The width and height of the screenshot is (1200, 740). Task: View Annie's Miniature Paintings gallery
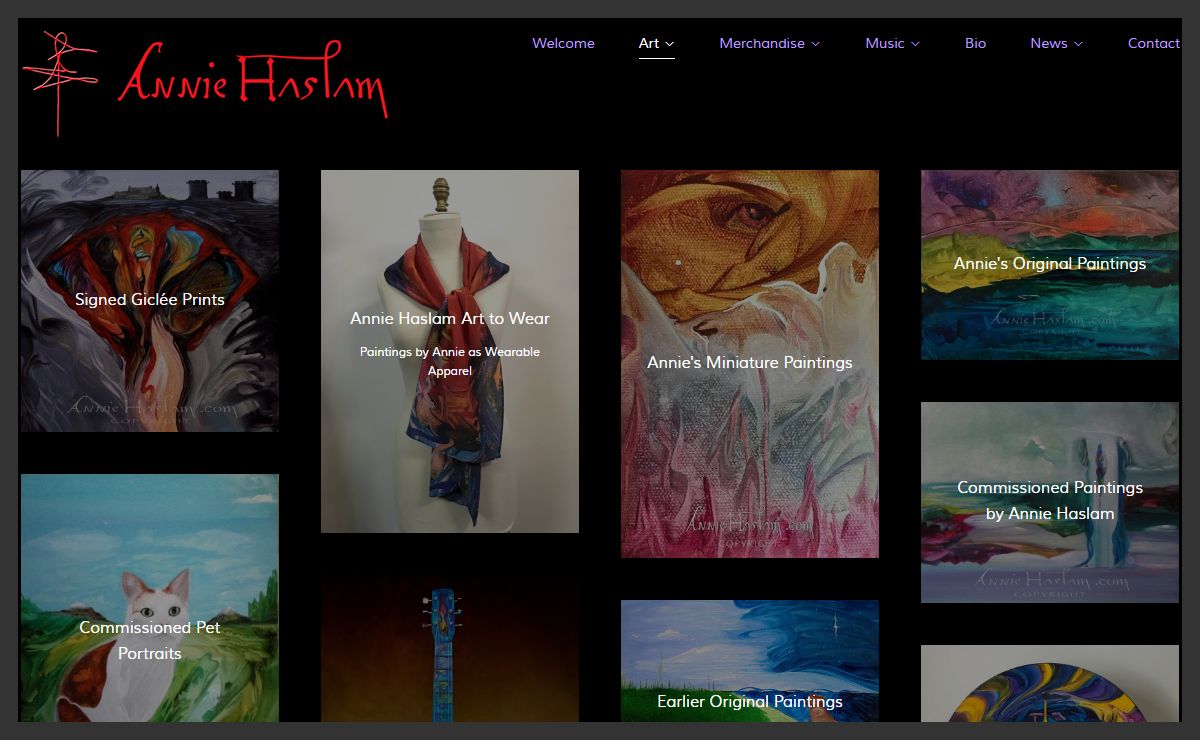[750, 363]
